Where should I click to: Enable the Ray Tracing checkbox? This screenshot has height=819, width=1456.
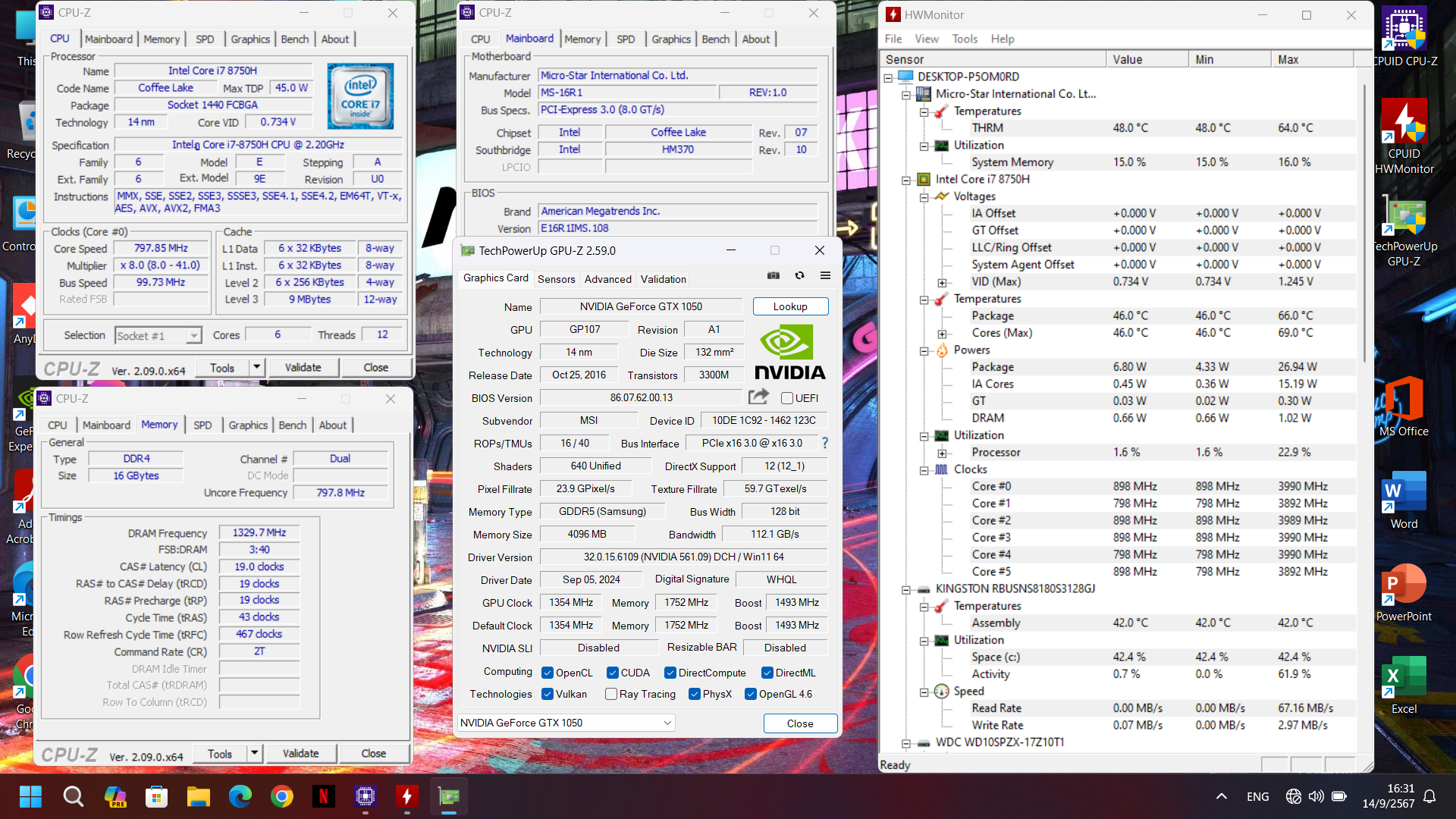611,694
